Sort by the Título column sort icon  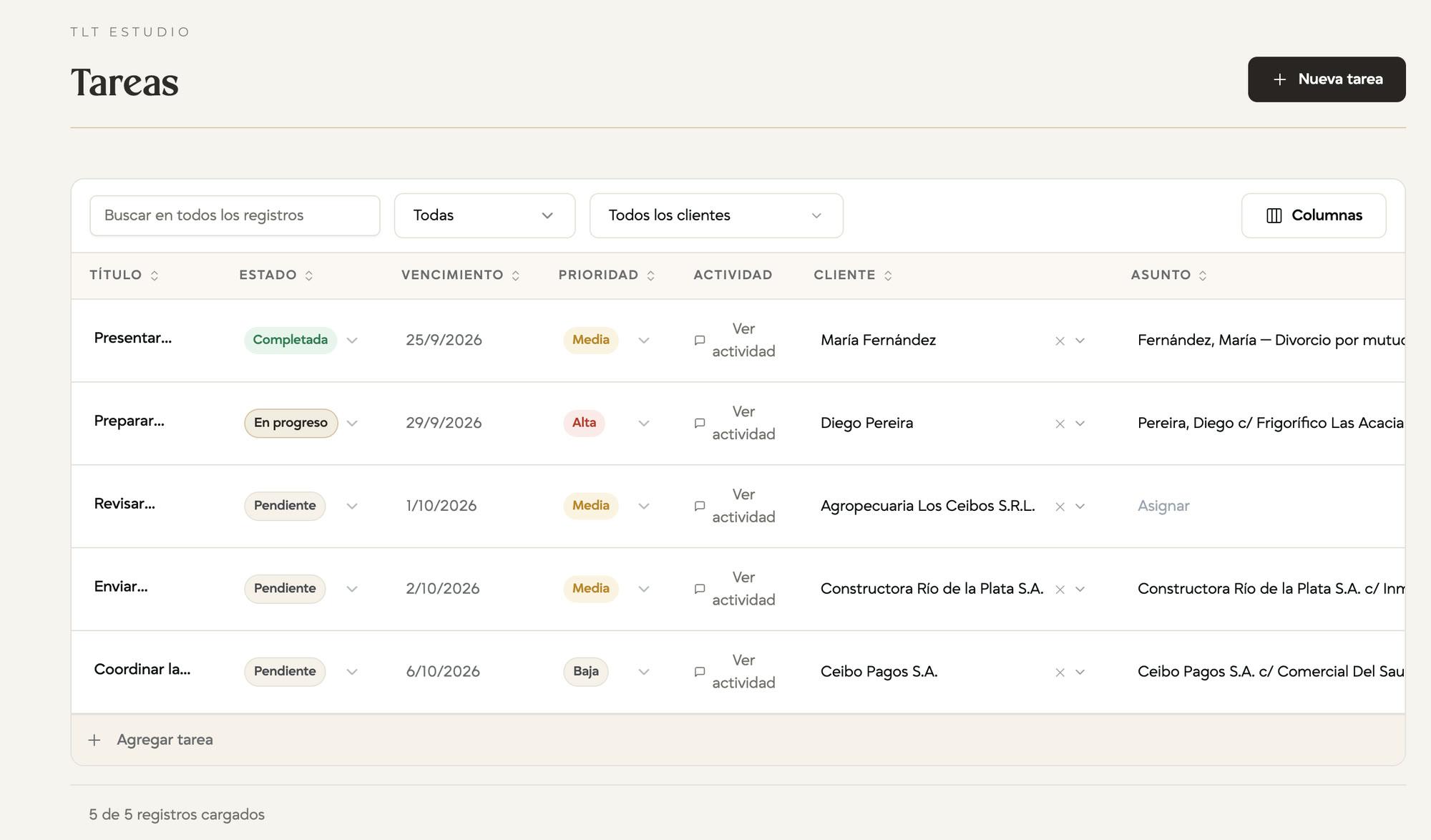[154, 275]
